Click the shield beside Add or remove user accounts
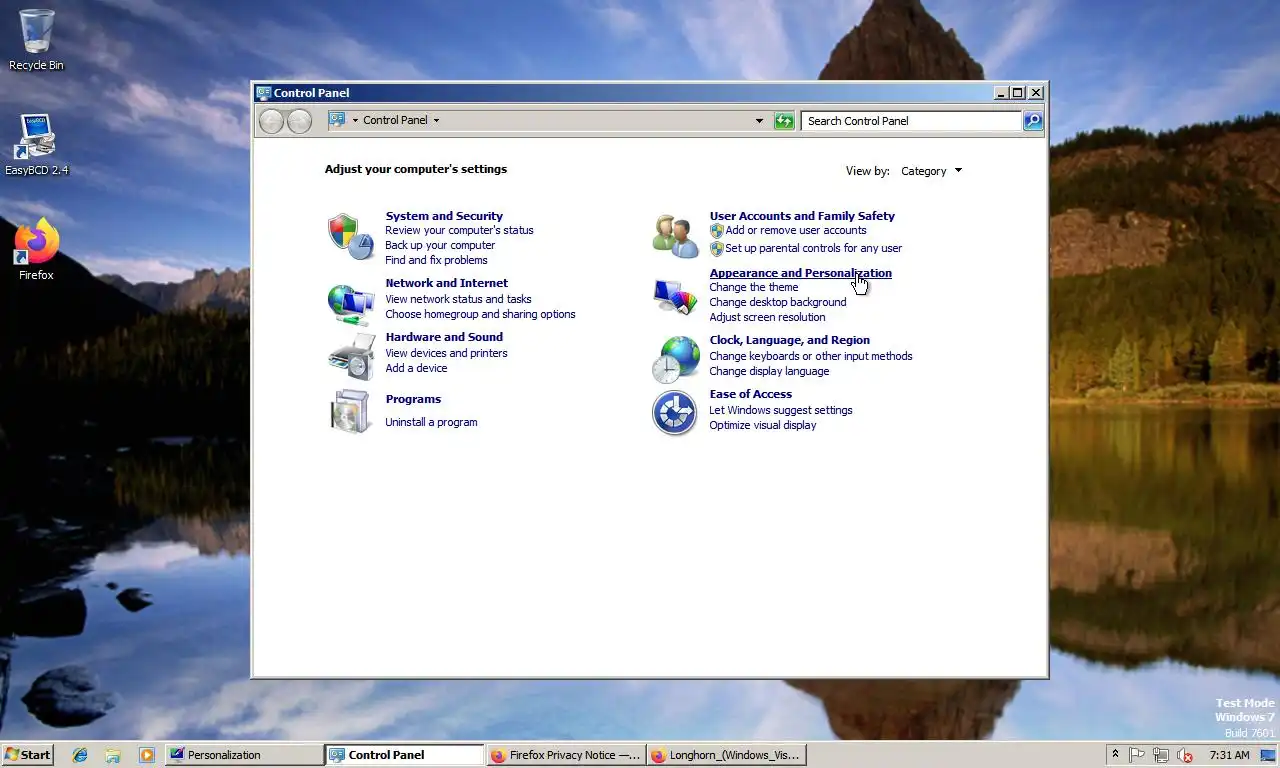Viewport: 1280px width, 768px height. pyautogui.click(x=716, y=231)
